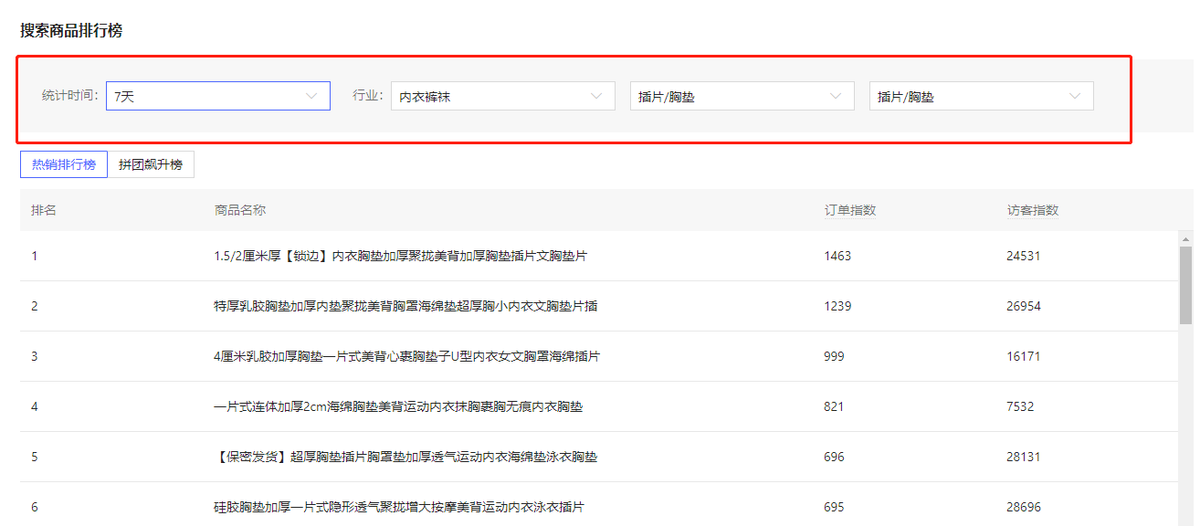The width and height of the screenshot is (1200, 526).
Task: Select product 1.5/2厘米厚【锁边】内衣胸垫
Action: (400, 256)
